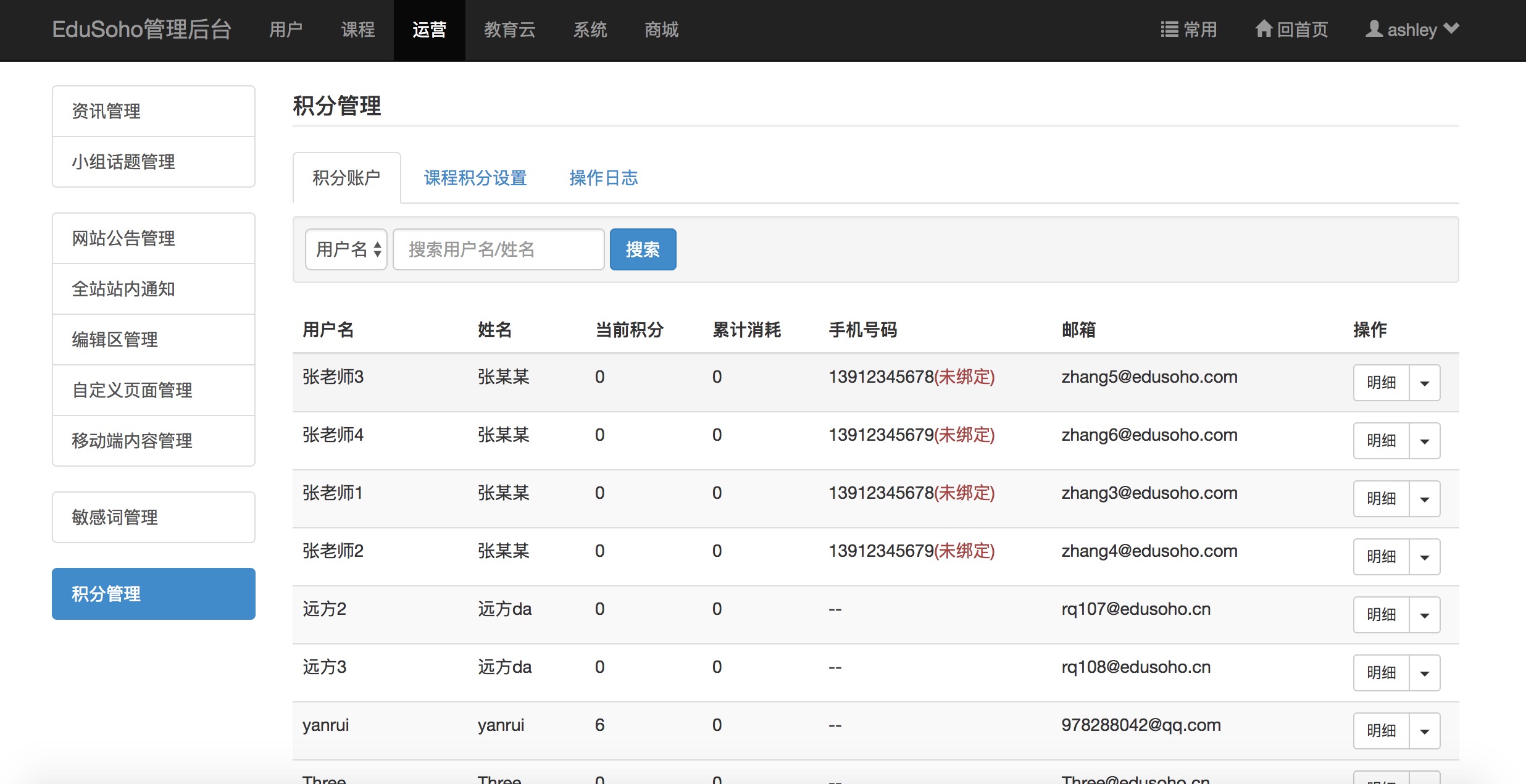Click email zhang3@edusoho.com cell
Screen dimensions: 1526x784
[1149, 493]
